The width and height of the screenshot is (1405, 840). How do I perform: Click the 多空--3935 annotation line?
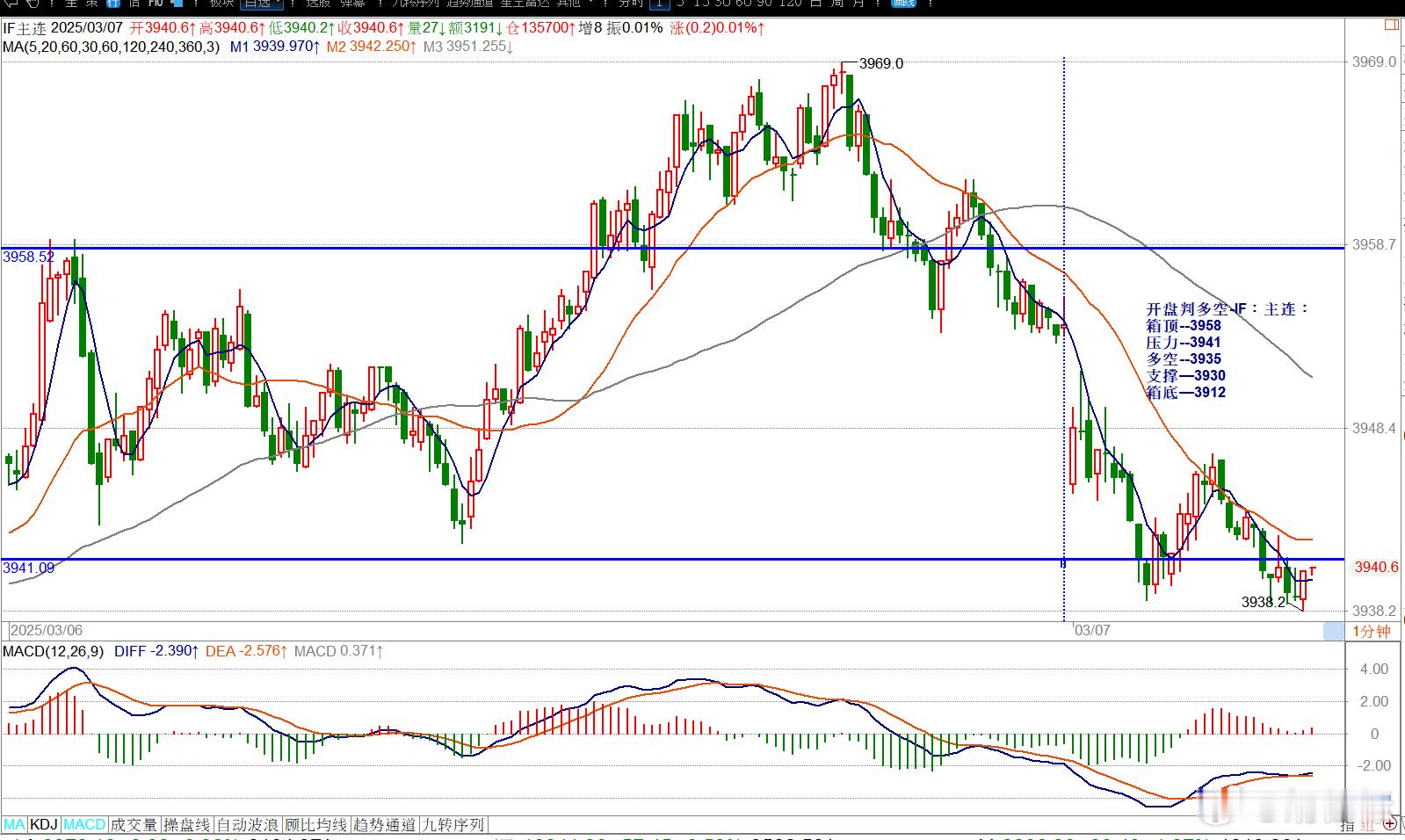[x=1184, y=359]
